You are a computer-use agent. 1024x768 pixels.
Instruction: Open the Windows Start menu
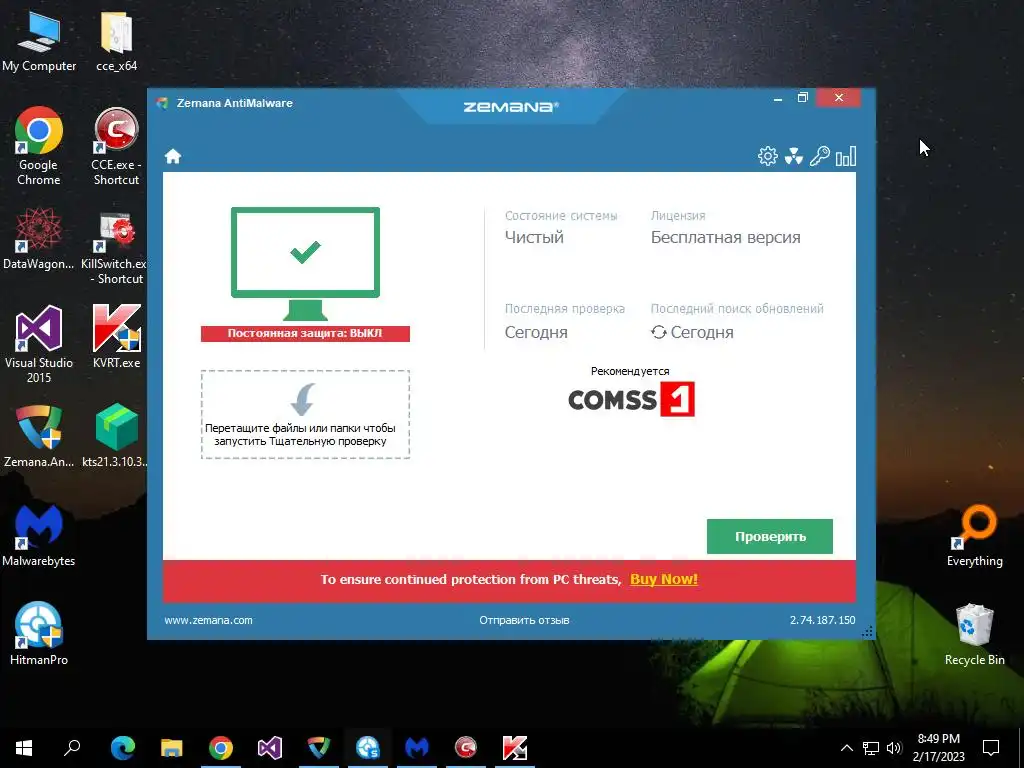[x=24, y=748]
